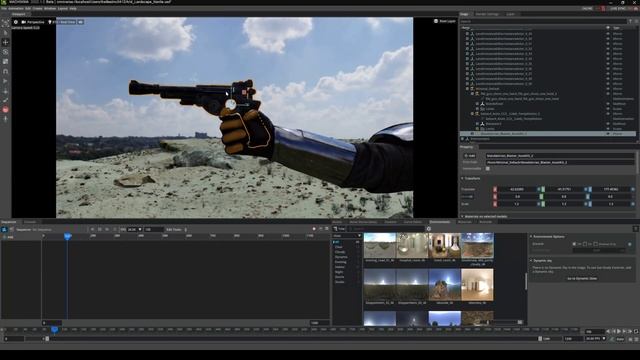Click the green Y axis label of Rotate
This screenshot has width=640, height=360.
[x=542, y=196]
